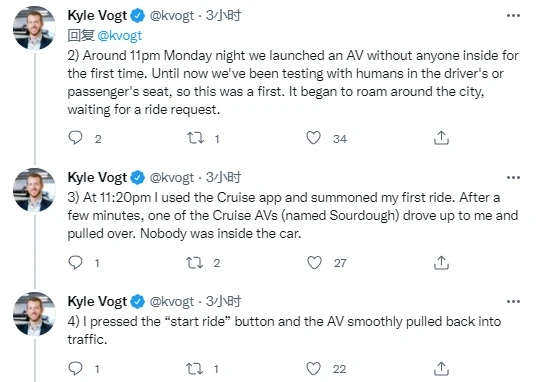Share the Sourdough ride tweet
537x382 pixels.
441,262
